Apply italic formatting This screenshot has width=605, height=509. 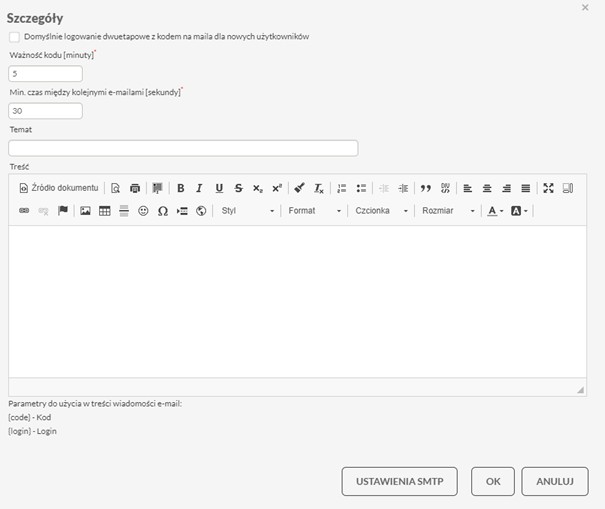click(200, 188)
